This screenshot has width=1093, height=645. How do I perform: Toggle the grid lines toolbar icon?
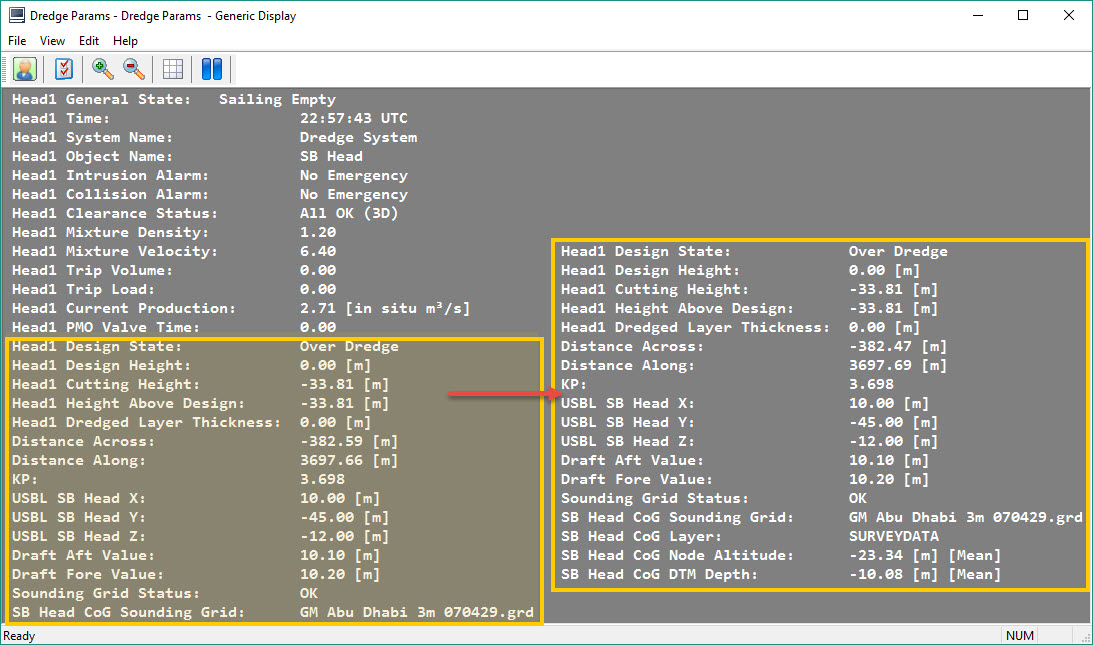[173, 69]
